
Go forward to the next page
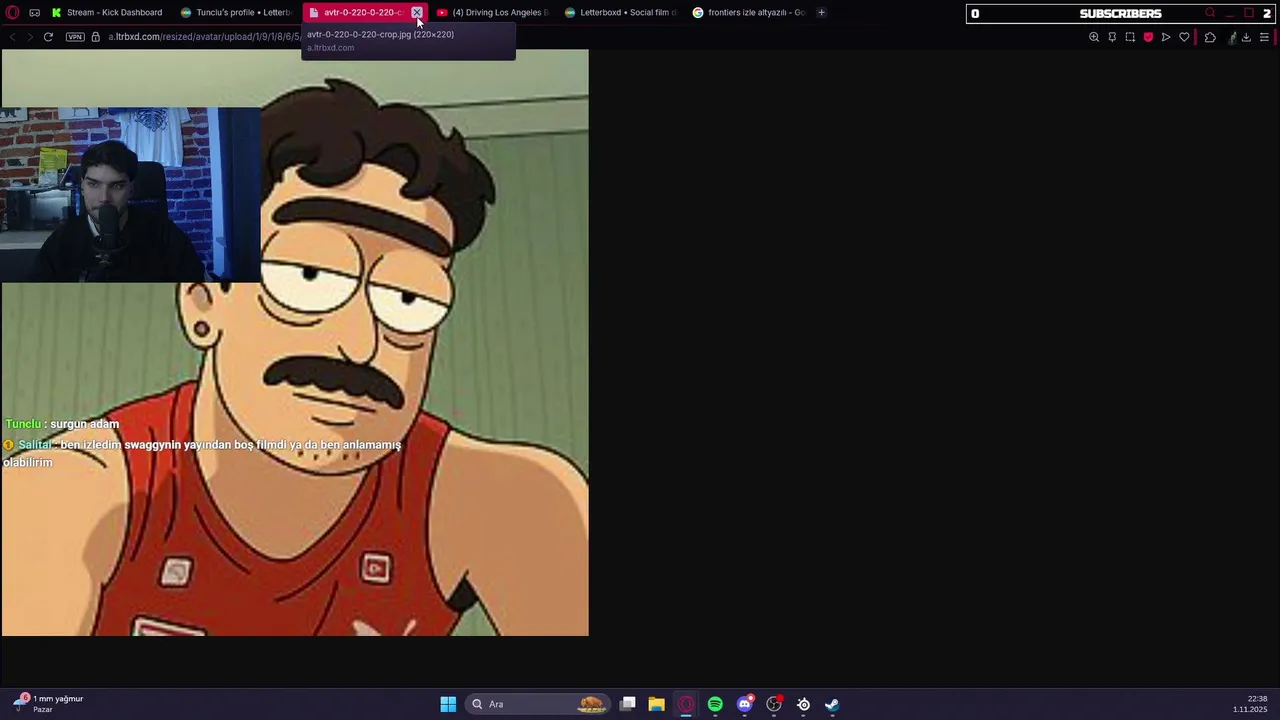click(x=30, y=37)
